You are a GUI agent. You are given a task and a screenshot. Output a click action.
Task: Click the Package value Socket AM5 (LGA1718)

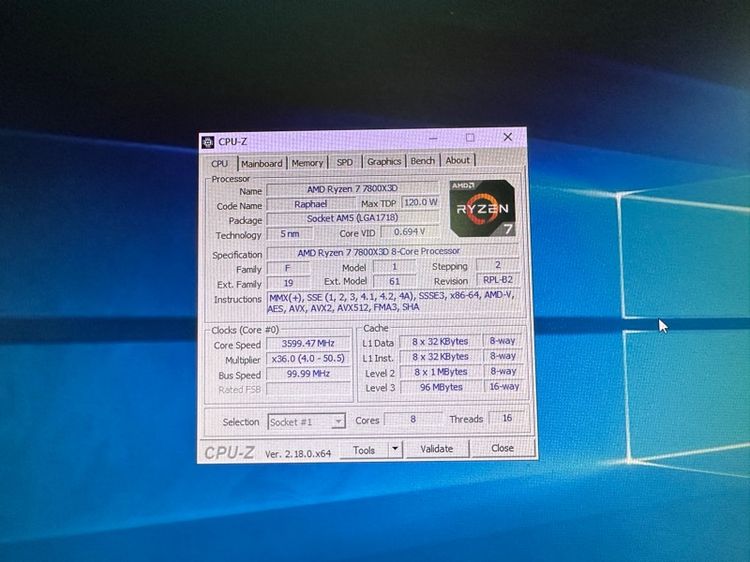click(x=353, y=218)
